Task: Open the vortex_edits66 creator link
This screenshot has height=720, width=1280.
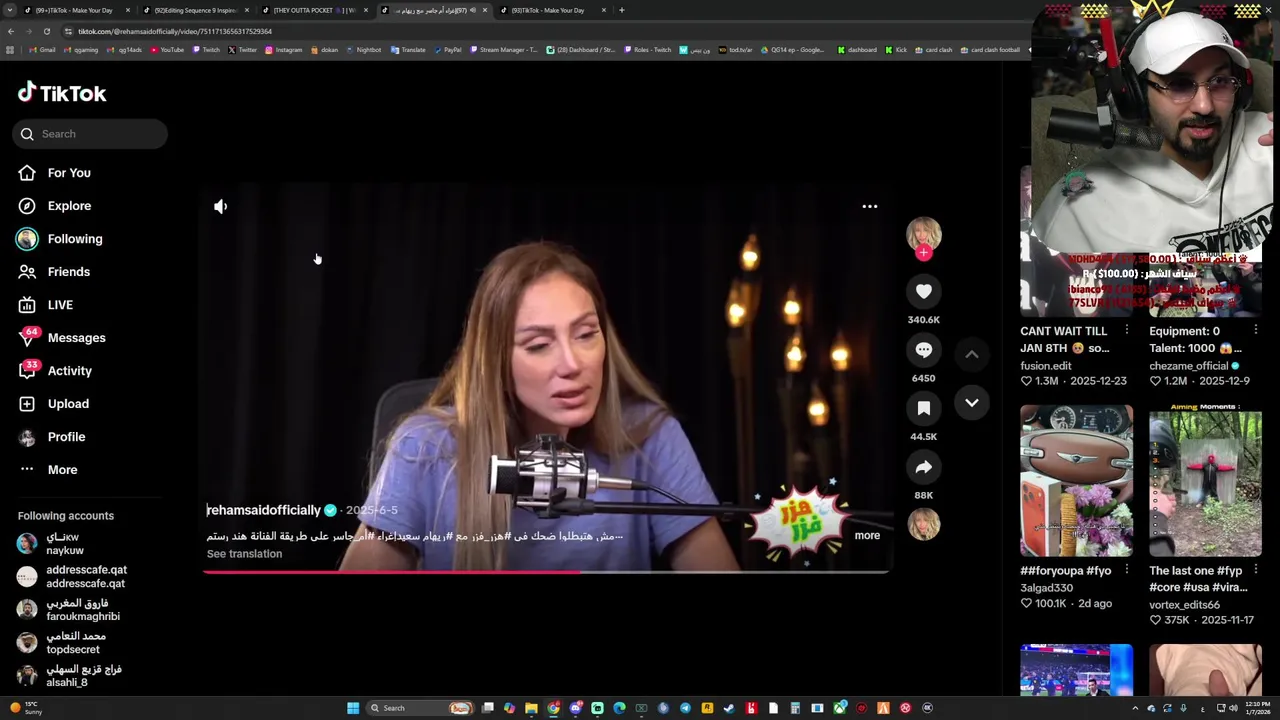Action: [x=1184, y=605]
